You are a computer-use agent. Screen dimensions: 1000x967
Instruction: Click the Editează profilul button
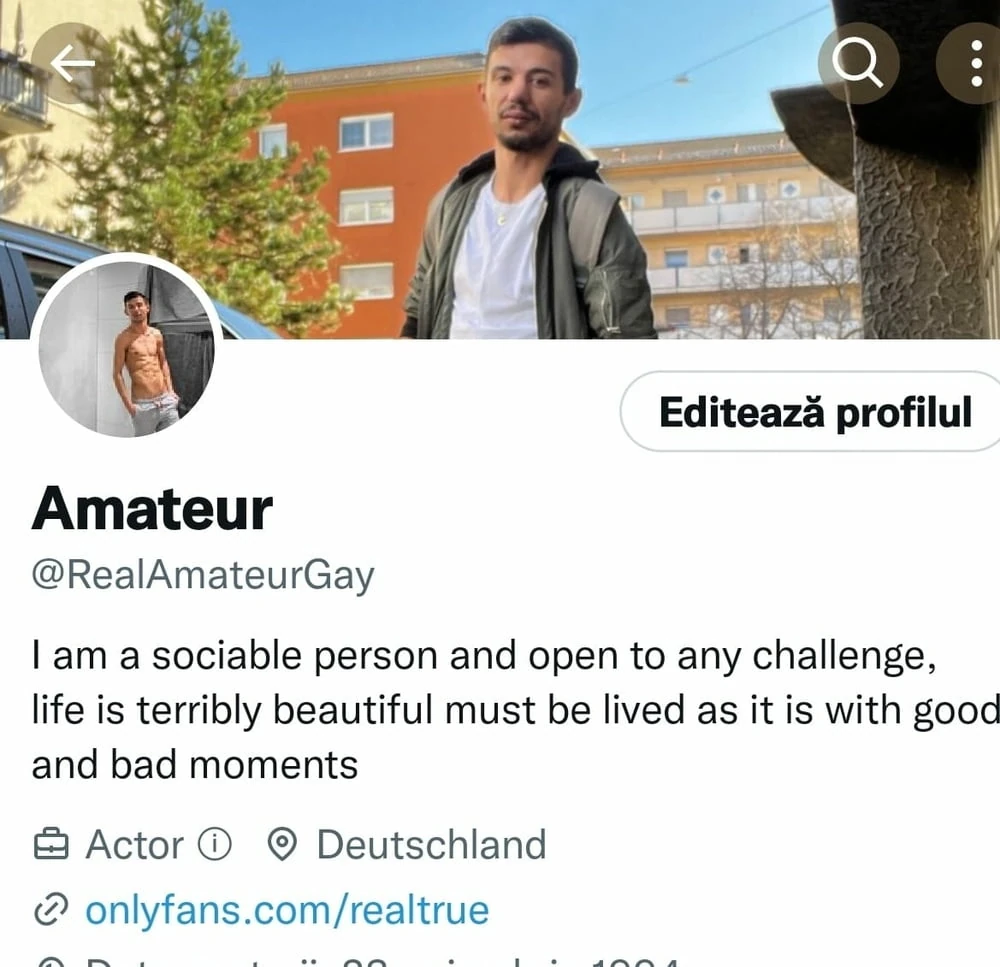point(812,411)
